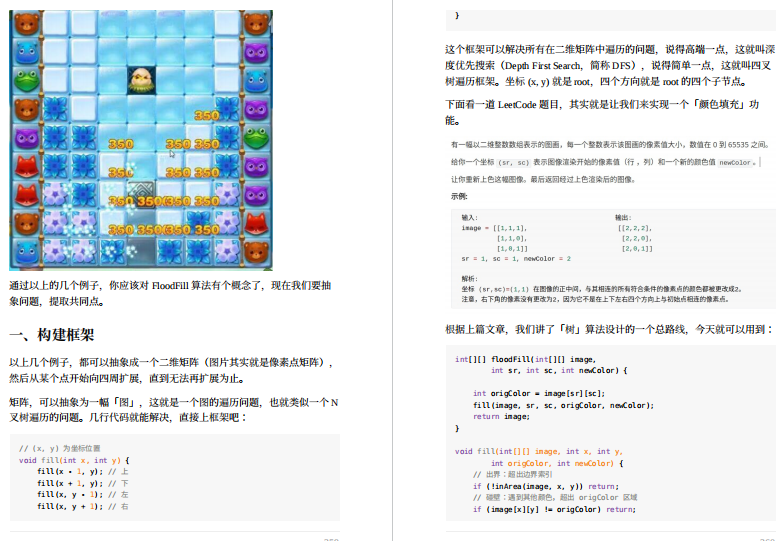The image size is (784, 541).
Task: Click the code line "if (!inArea(image, x, y)) return;"
Action: click(x=546, y=486)
